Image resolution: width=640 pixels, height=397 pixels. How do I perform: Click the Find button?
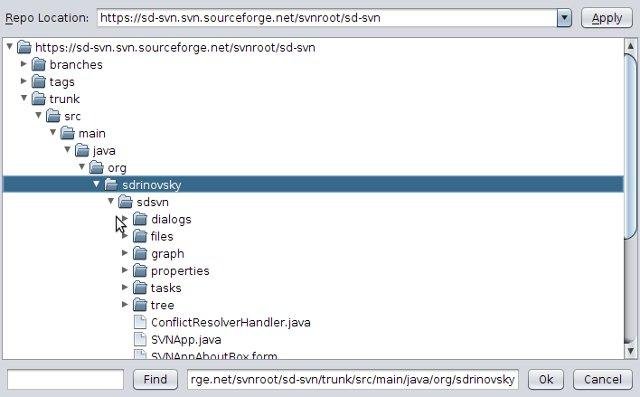coord(155,379)
